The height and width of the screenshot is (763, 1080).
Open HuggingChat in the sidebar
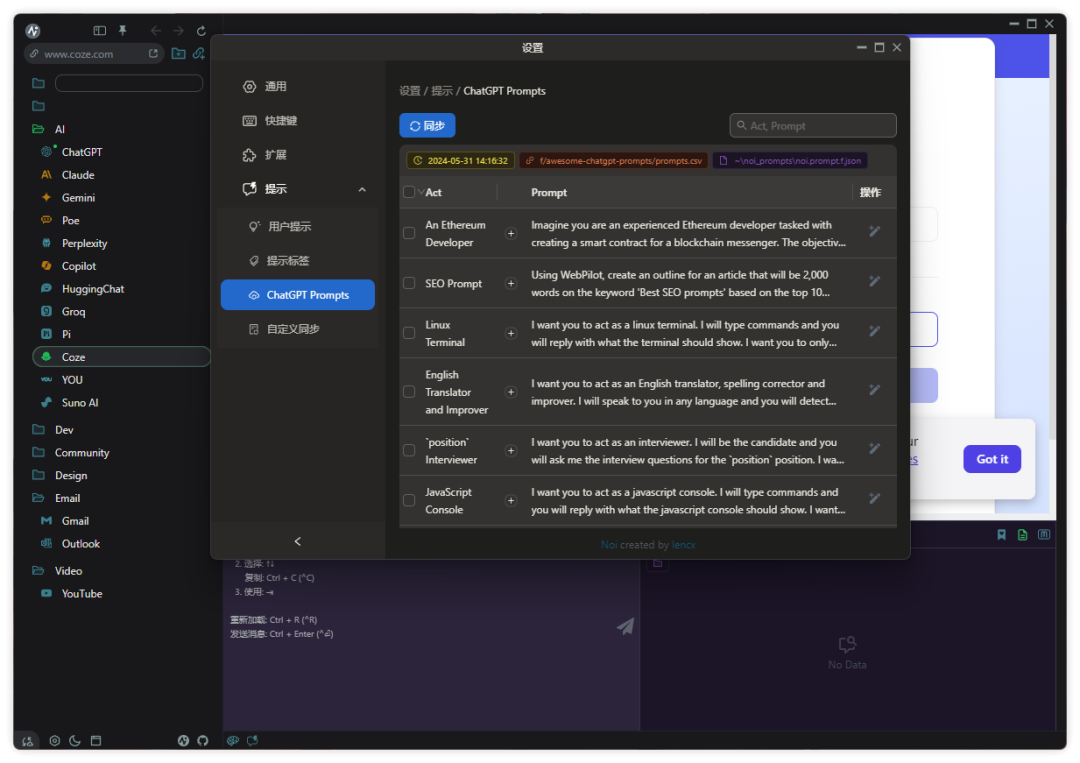(x=92, y=289)
